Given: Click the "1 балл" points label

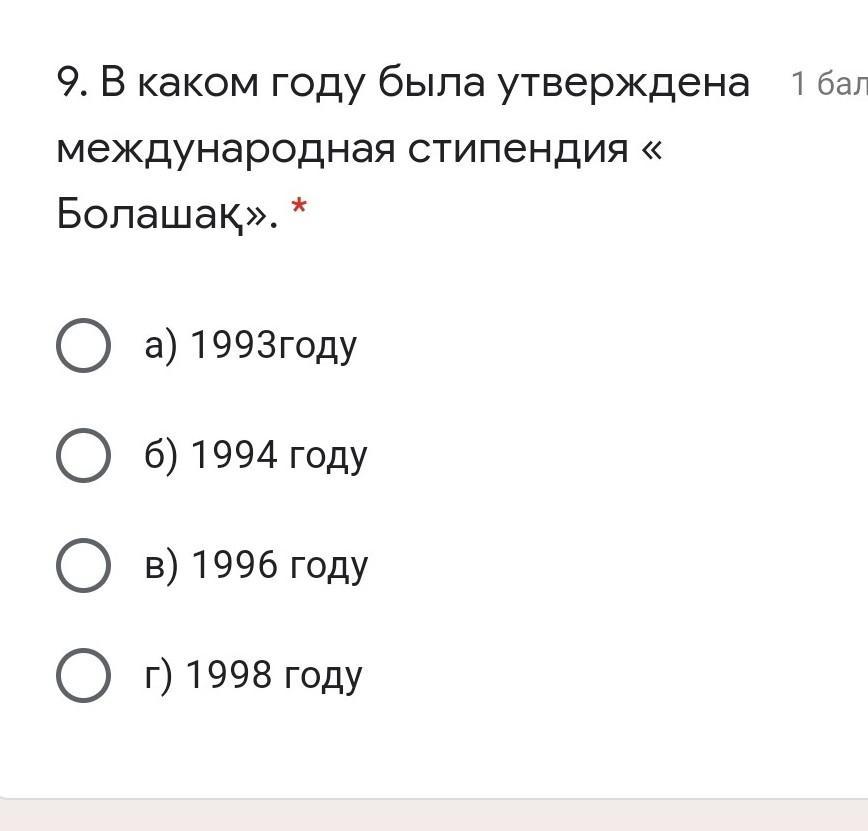Looking at the screenshot, I should (x=828, y=85).
